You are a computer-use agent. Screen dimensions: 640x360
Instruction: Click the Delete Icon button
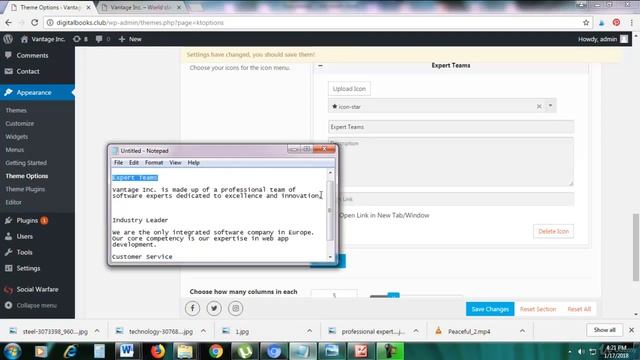point(553,231)
